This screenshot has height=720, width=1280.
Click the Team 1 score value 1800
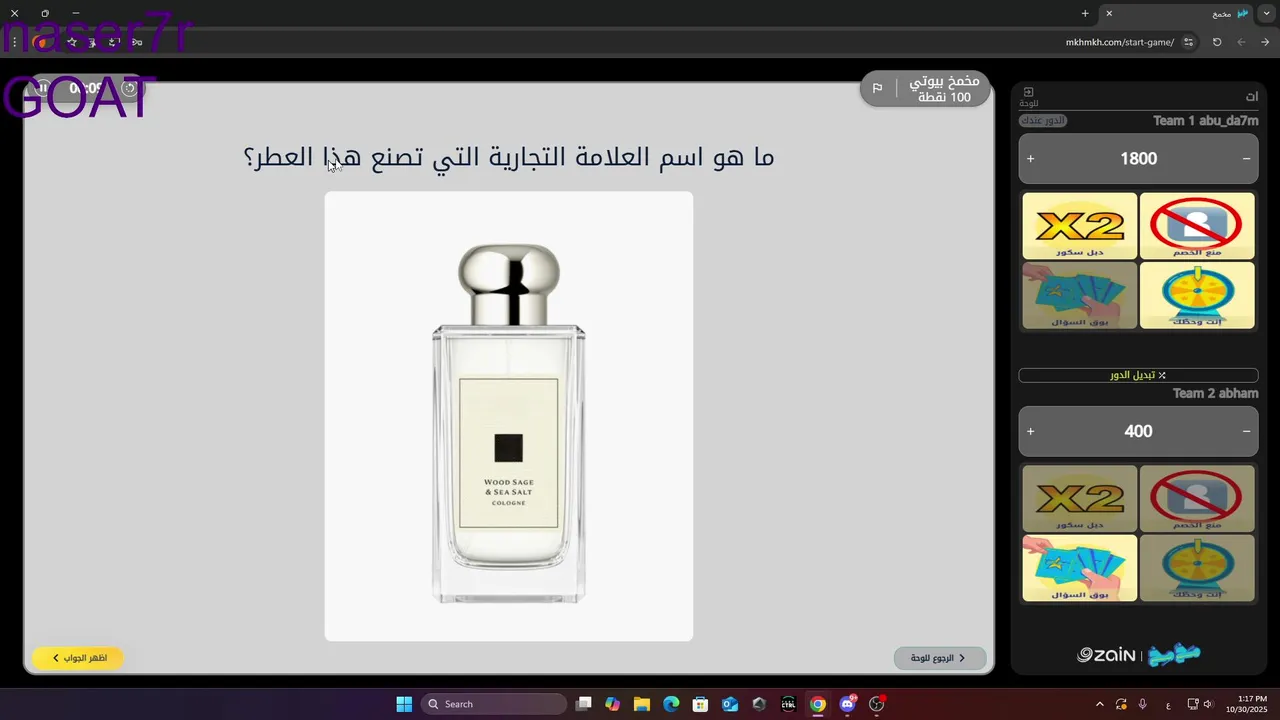click(x=1138, y=159)
